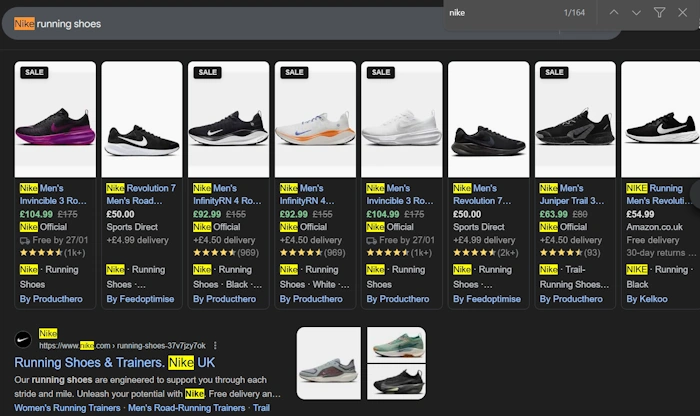Click '£54.99' price on Amazon card
Image resolution: width=700 pixels, height=416 pixels.
click(x=640, y=214)
